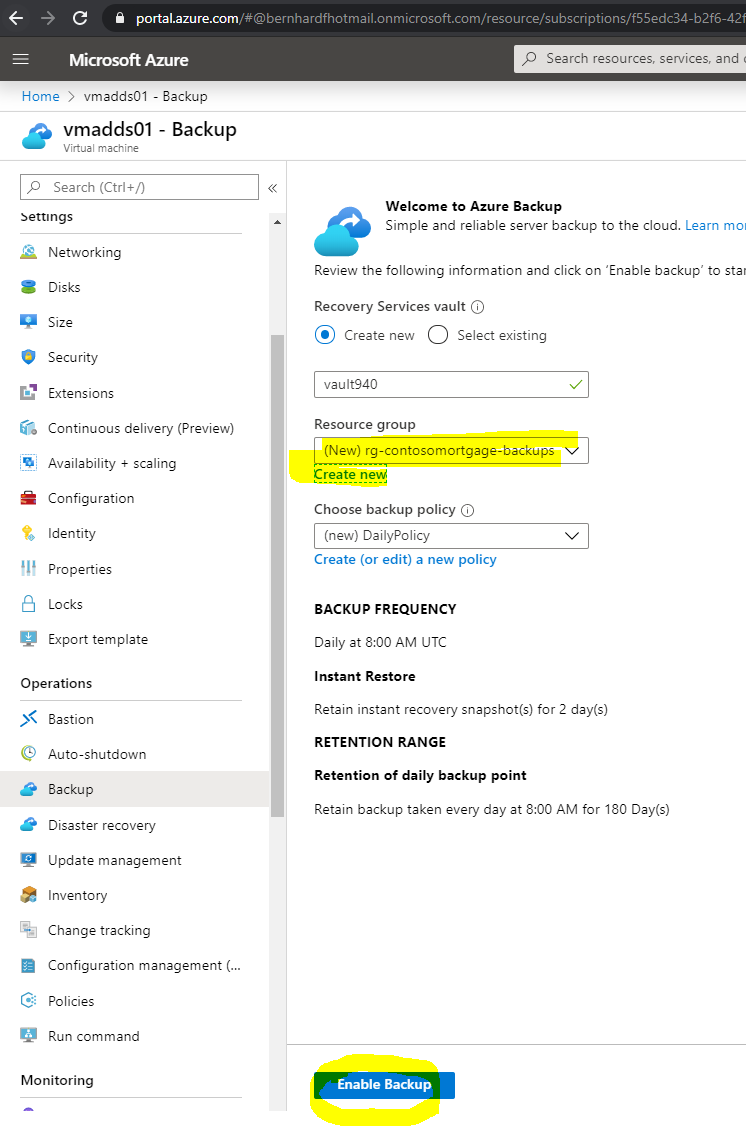This screenshot has width=746, height=1126.
Task: Click the browser address bar URL
Action: [439, 18]
